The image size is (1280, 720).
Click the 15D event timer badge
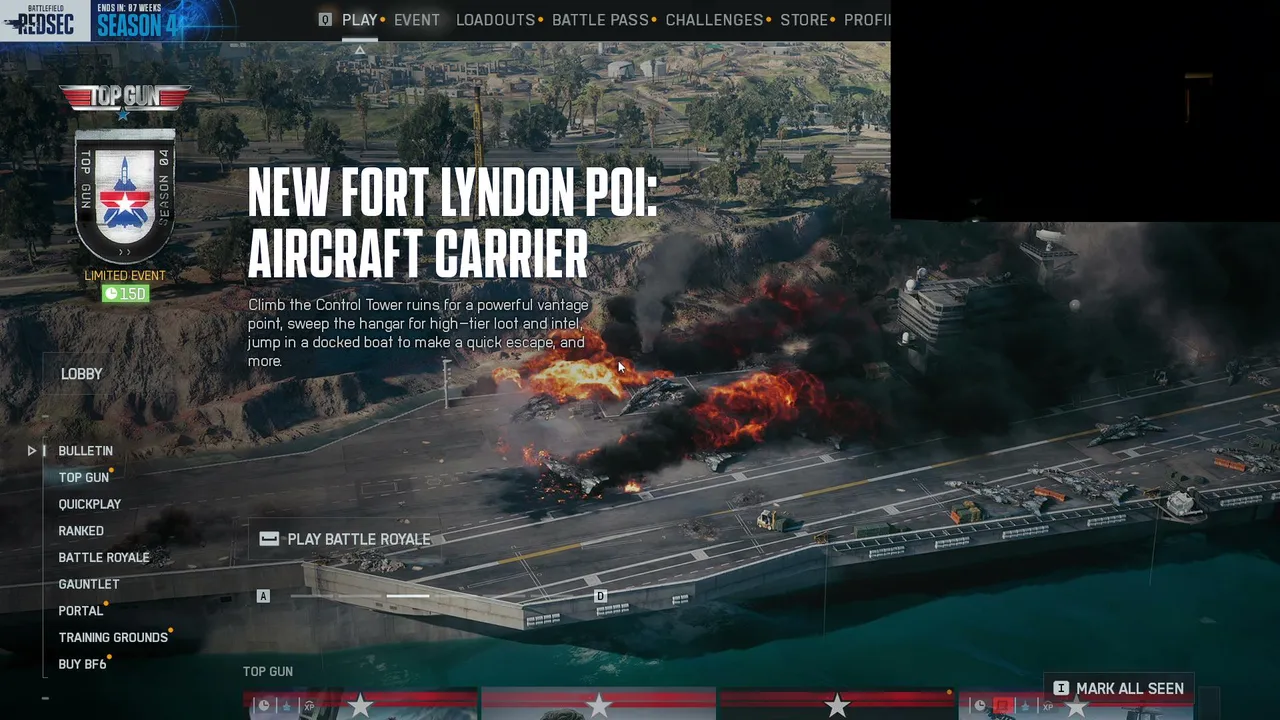[x=125, y=293]
